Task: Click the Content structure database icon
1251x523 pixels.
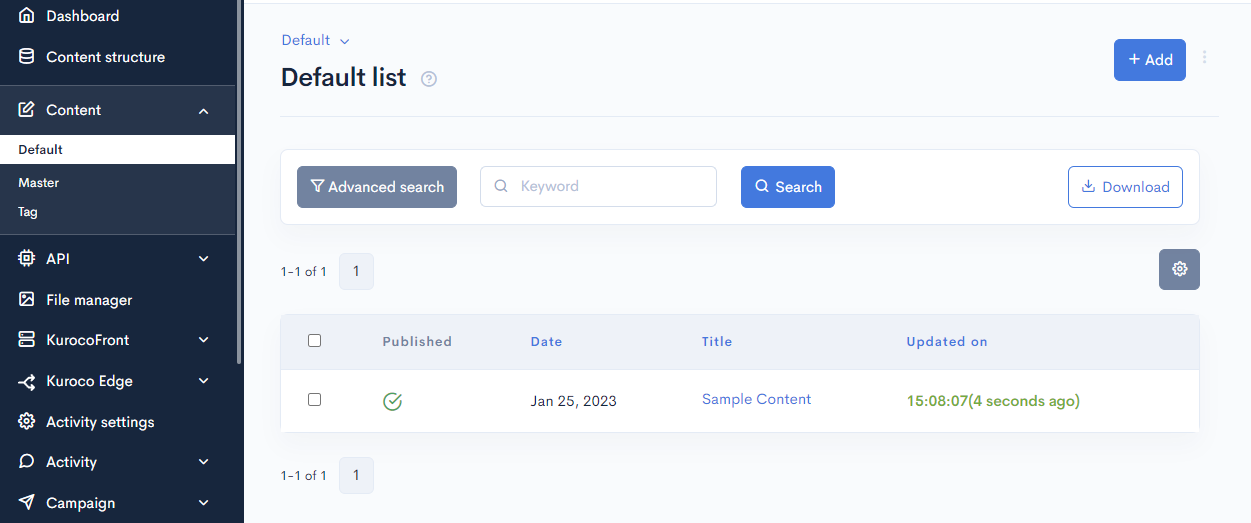Action: pos(27,57)
